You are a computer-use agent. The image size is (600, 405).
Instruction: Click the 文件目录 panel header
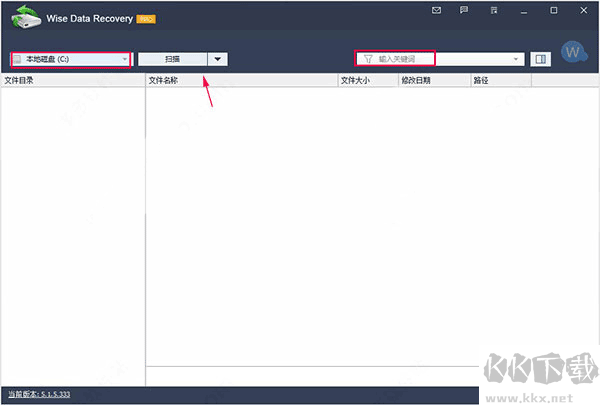coord(73,80)
